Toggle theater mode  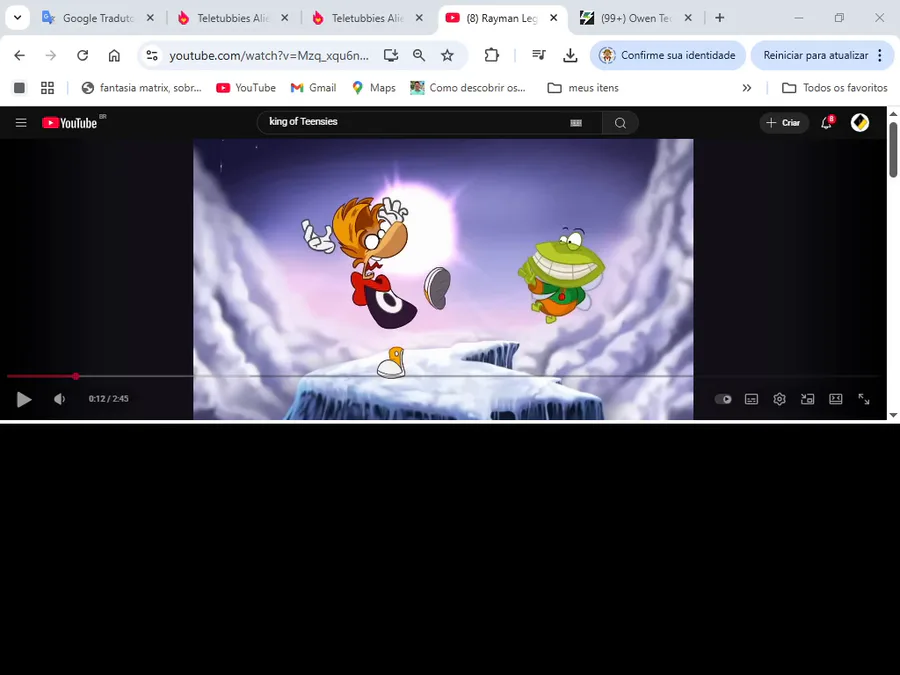pos(836,399)
